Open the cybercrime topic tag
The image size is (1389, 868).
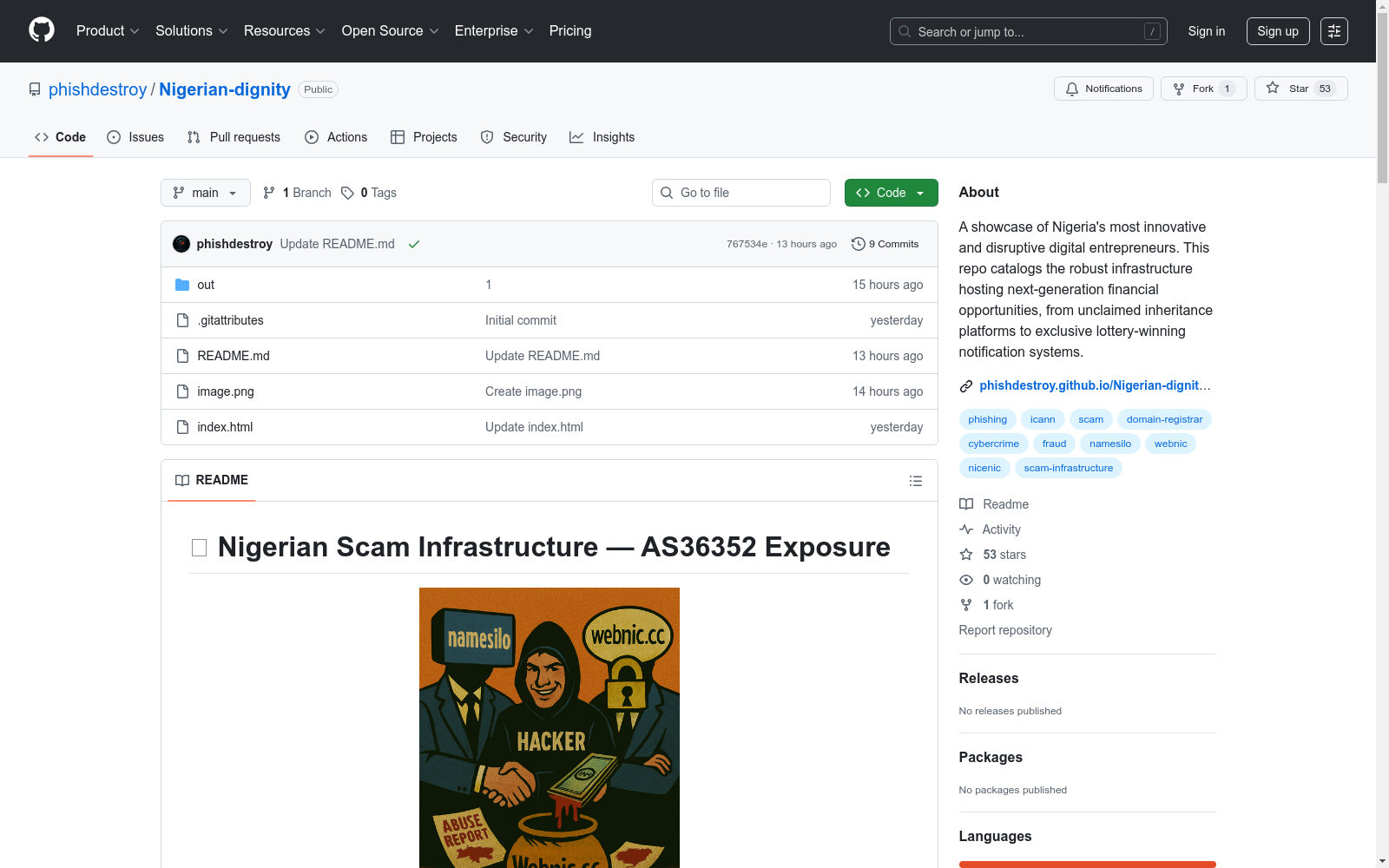tap(994, 444)
